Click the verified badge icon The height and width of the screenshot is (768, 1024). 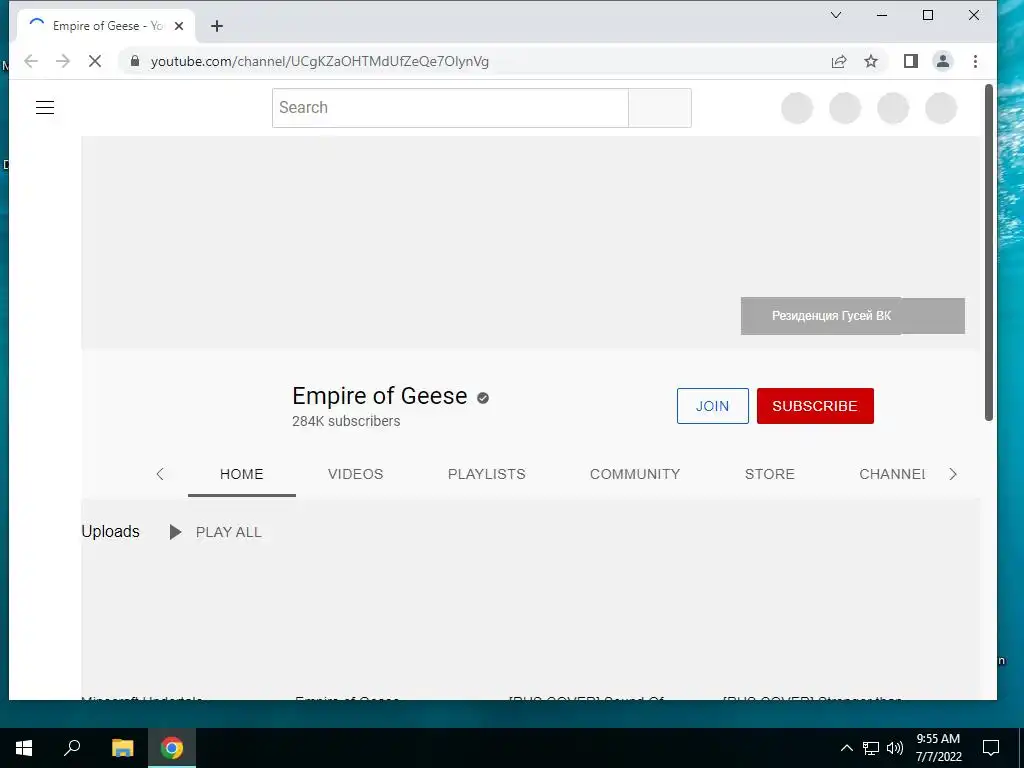point(483,398)
